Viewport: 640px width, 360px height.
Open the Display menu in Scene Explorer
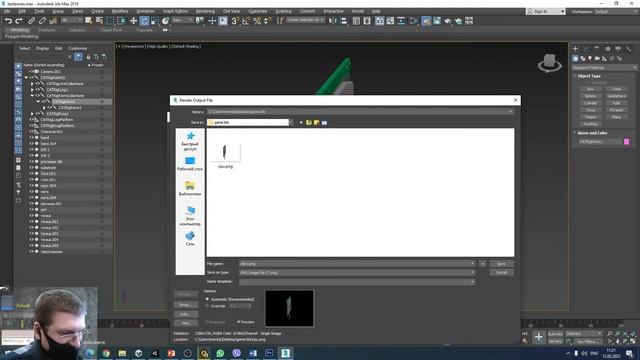42,48
